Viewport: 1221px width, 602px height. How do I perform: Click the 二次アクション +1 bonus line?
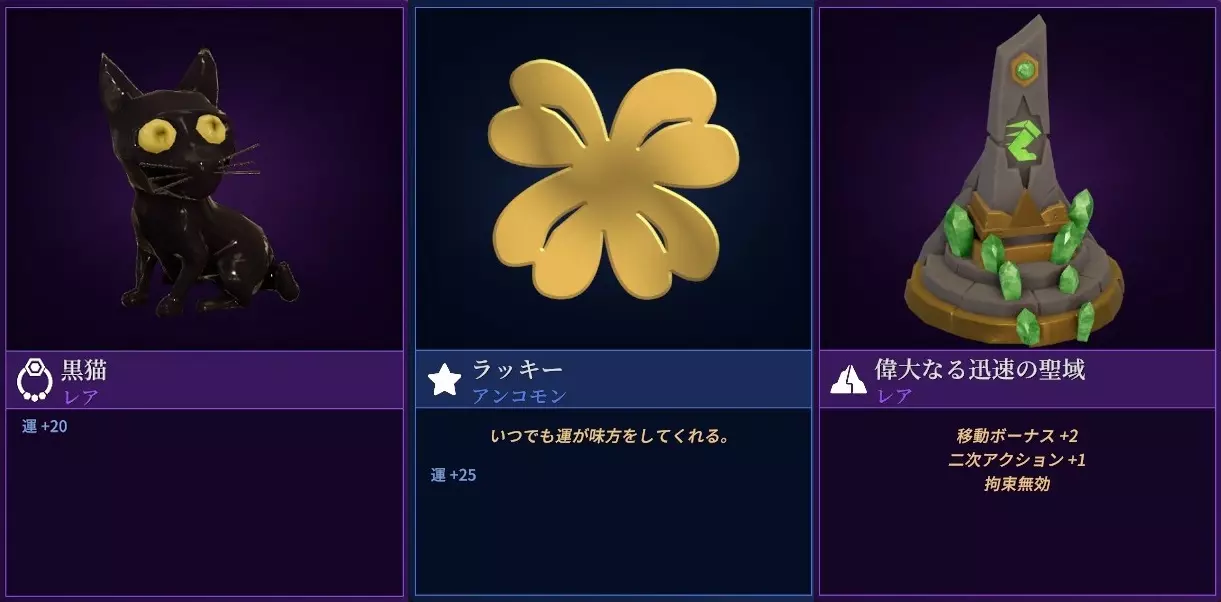[1017, 460]
